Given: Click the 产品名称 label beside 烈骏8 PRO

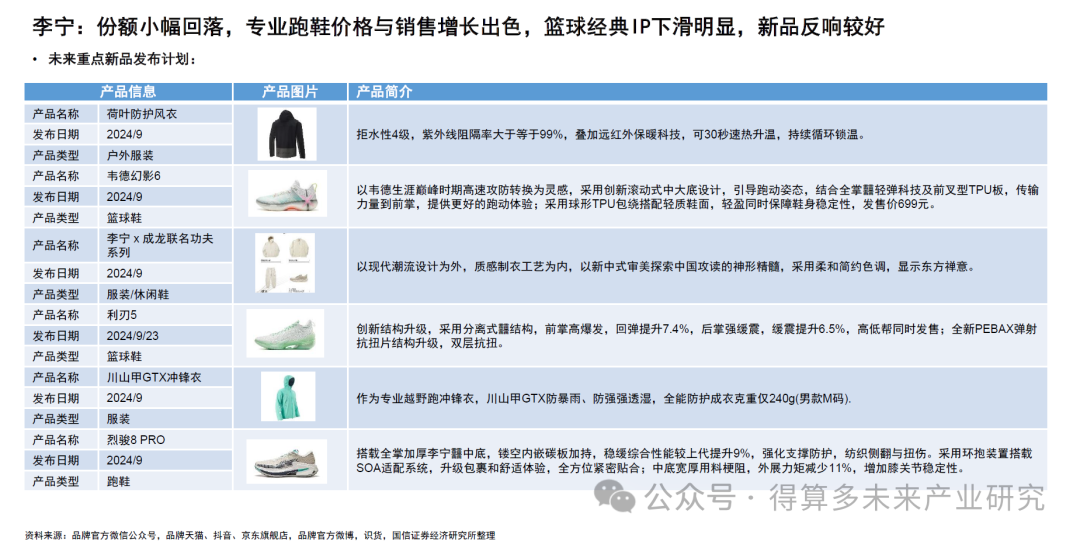Looking at the screenshot, I should tap(56, 440).
